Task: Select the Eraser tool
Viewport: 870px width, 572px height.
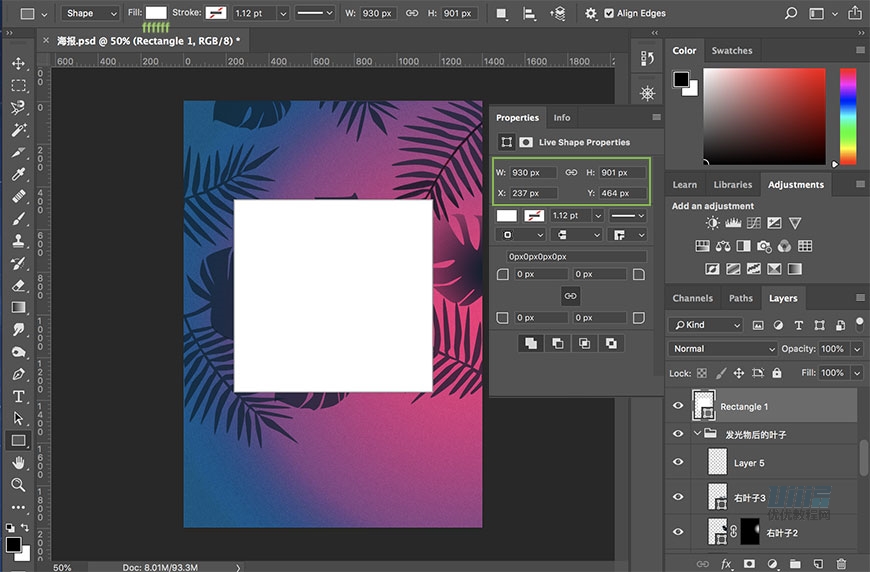Action: point(18,285)
